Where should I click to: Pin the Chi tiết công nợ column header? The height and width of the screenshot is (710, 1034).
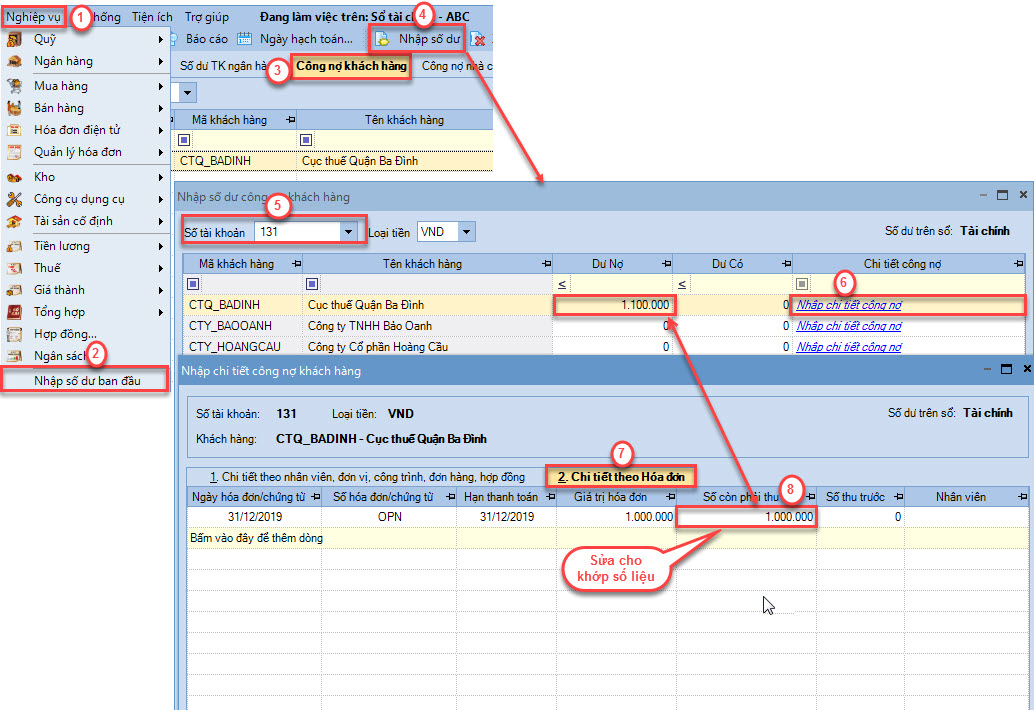tap(1019, 264)
